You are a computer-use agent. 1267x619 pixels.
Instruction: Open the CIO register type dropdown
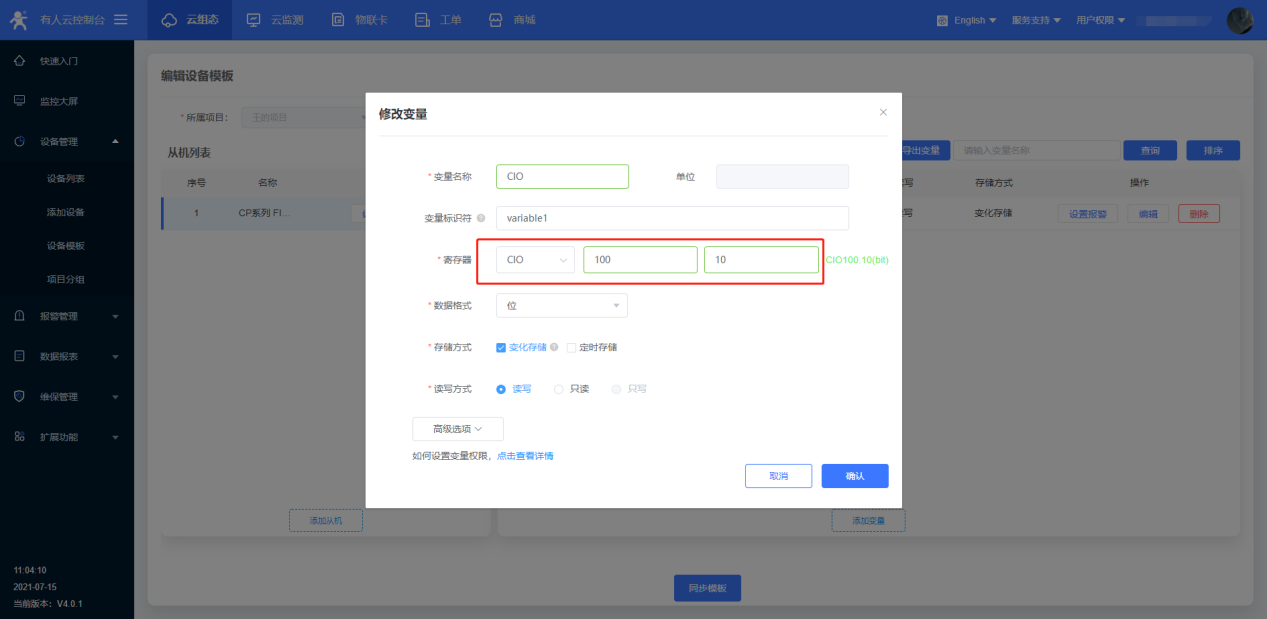coord(535,260)
